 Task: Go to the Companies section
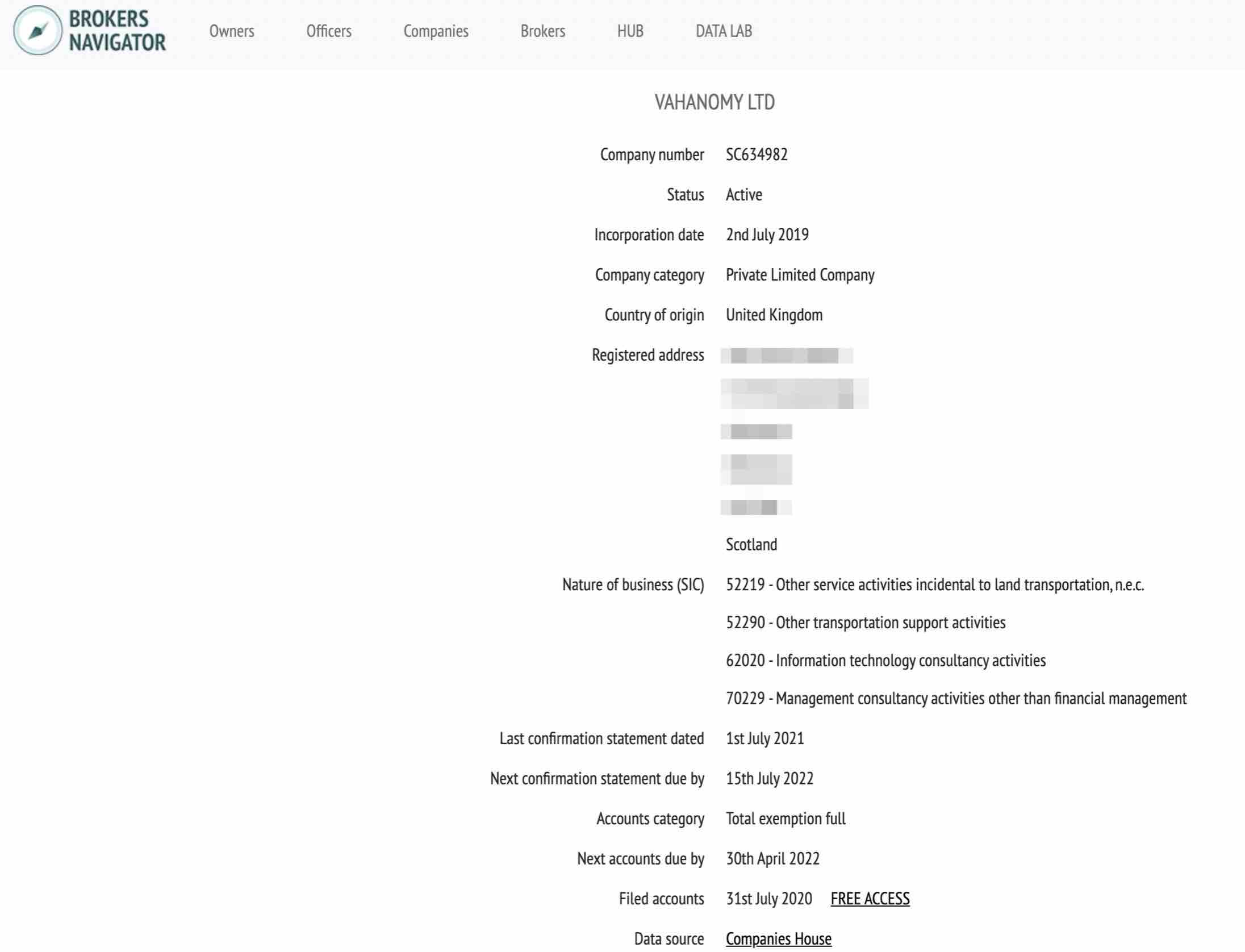(x=436, y=31)
